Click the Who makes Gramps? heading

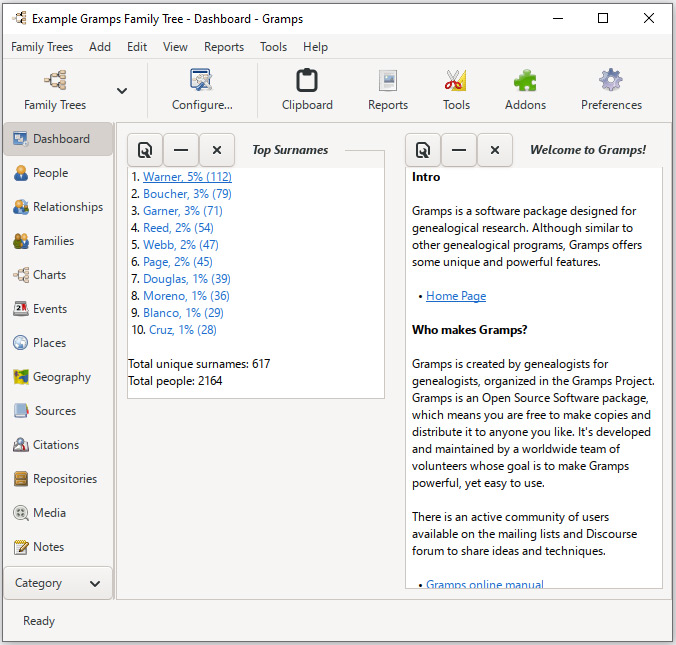click(x=469, y=330)
